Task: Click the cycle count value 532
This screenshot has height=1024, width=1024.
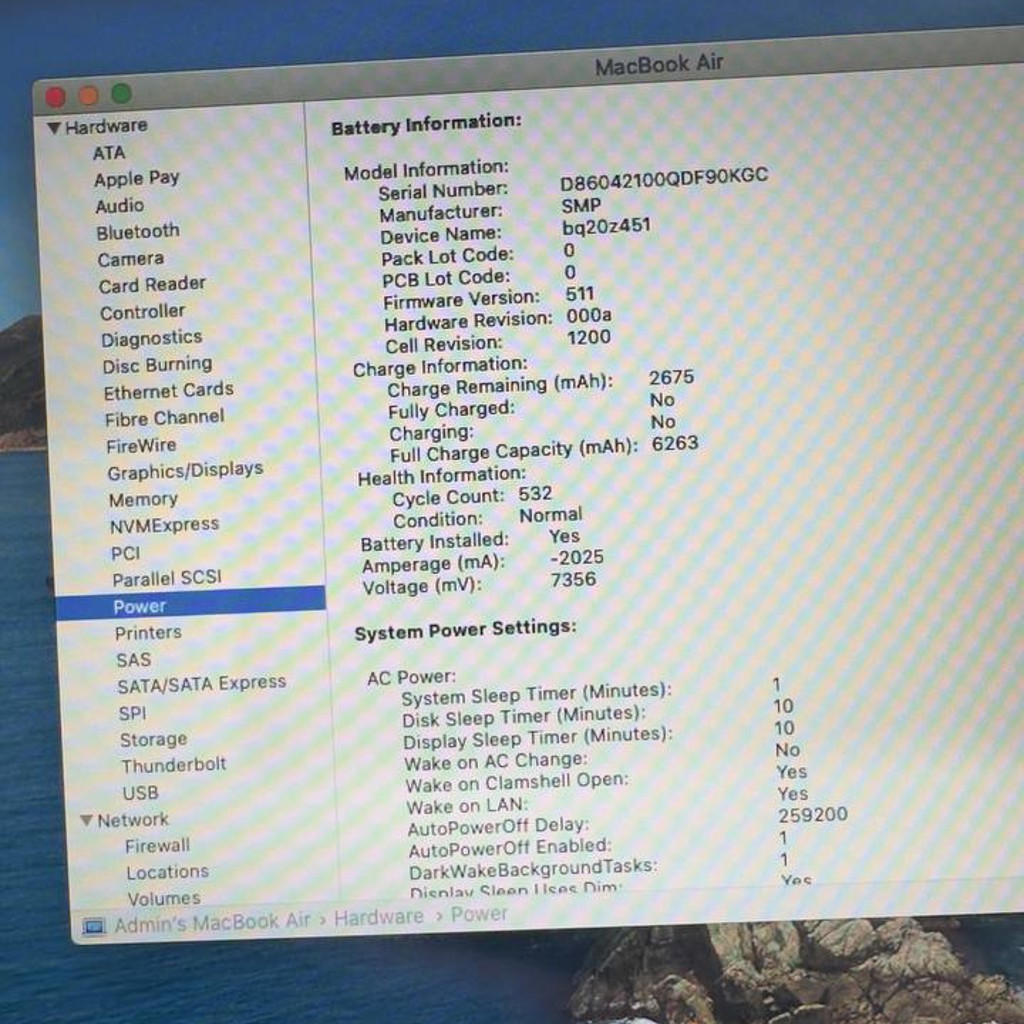Action: point(536,494)
